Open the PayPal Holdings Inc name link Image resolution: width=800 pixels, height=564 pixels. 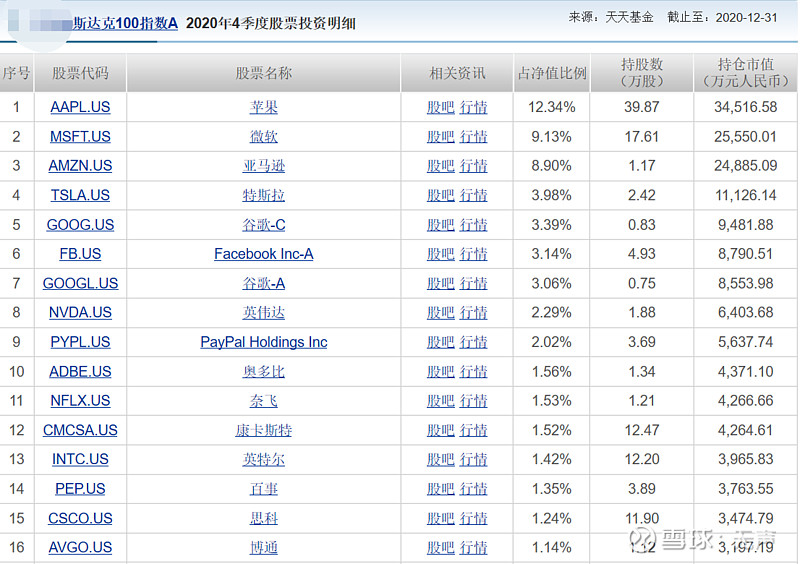264,342
